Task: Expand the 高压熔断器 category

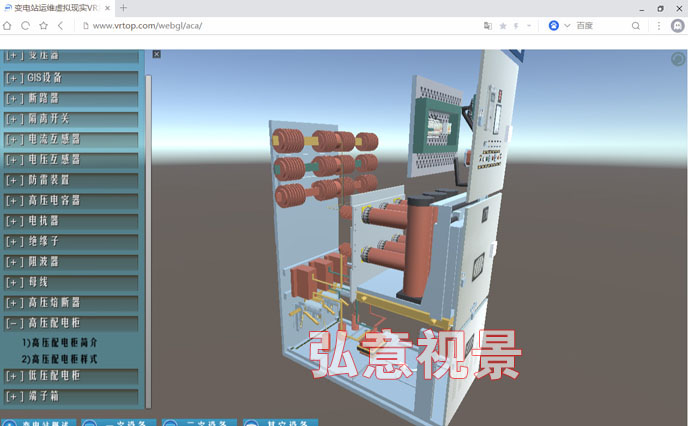Action: 71,303
